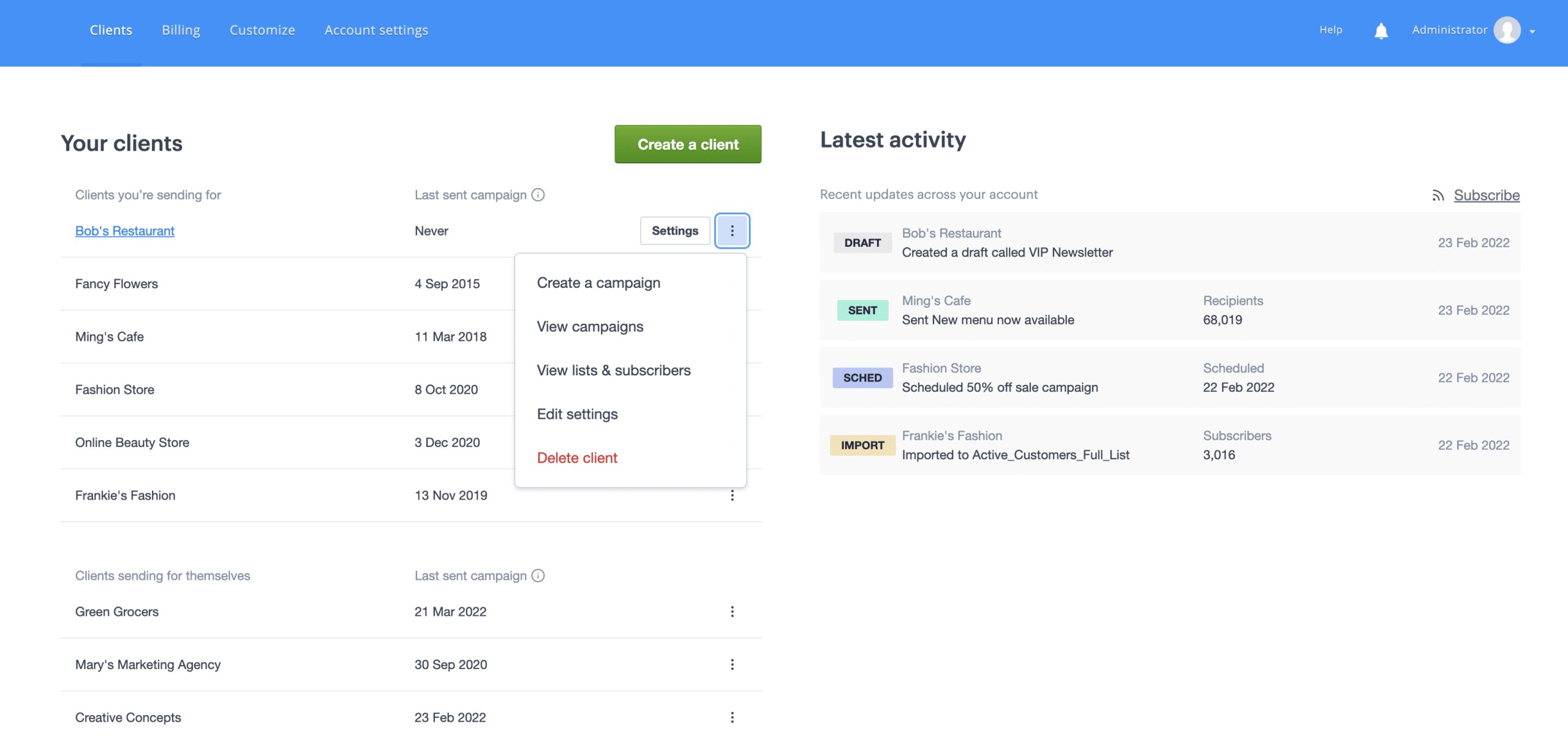This screenshot has width=1568, height=737.
Task: Select Delete client in the dropdown menu
Action: 576,458
